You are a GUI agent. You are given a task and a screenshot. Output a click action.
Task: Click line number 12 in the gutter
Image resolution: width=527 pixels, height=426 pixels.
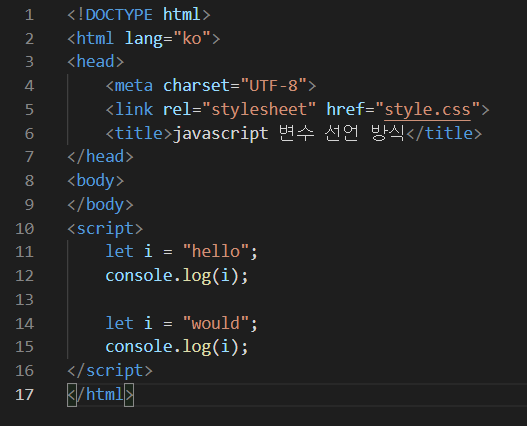pos(25,276)
